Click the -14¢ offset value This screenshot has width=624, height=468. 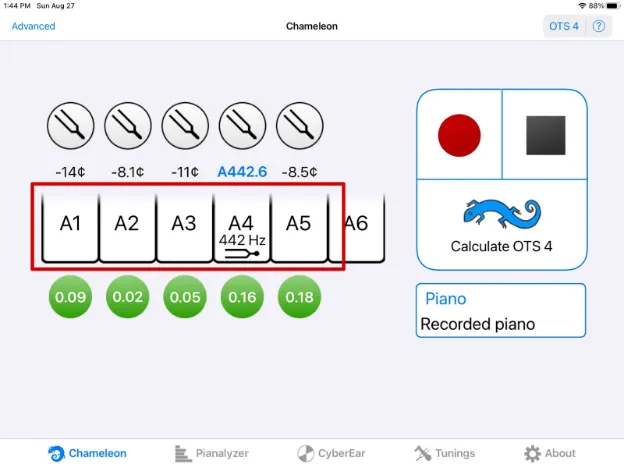pyautogui.click(x=70, y=172)
